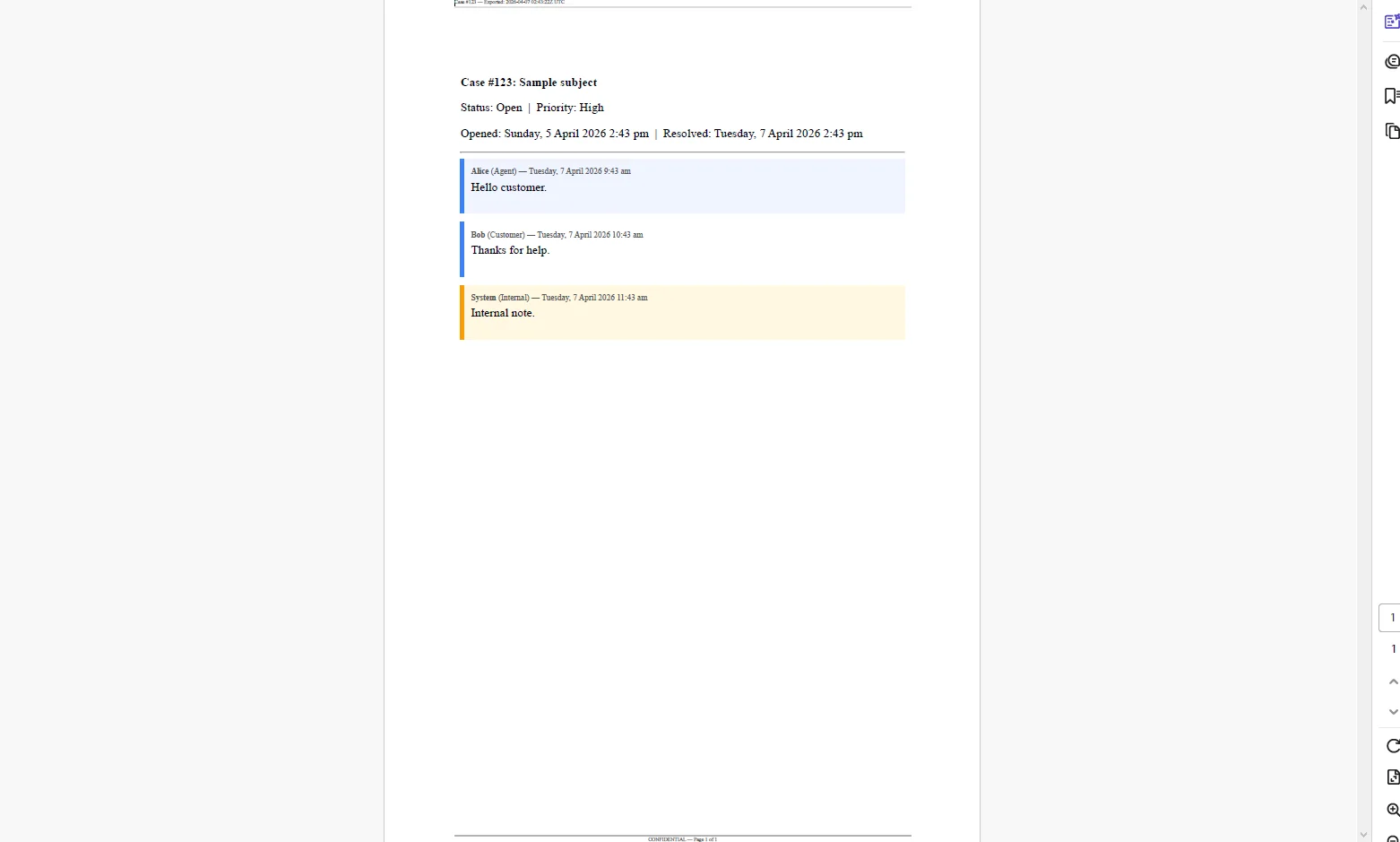Zoom into the document

tap(1393, 810)
